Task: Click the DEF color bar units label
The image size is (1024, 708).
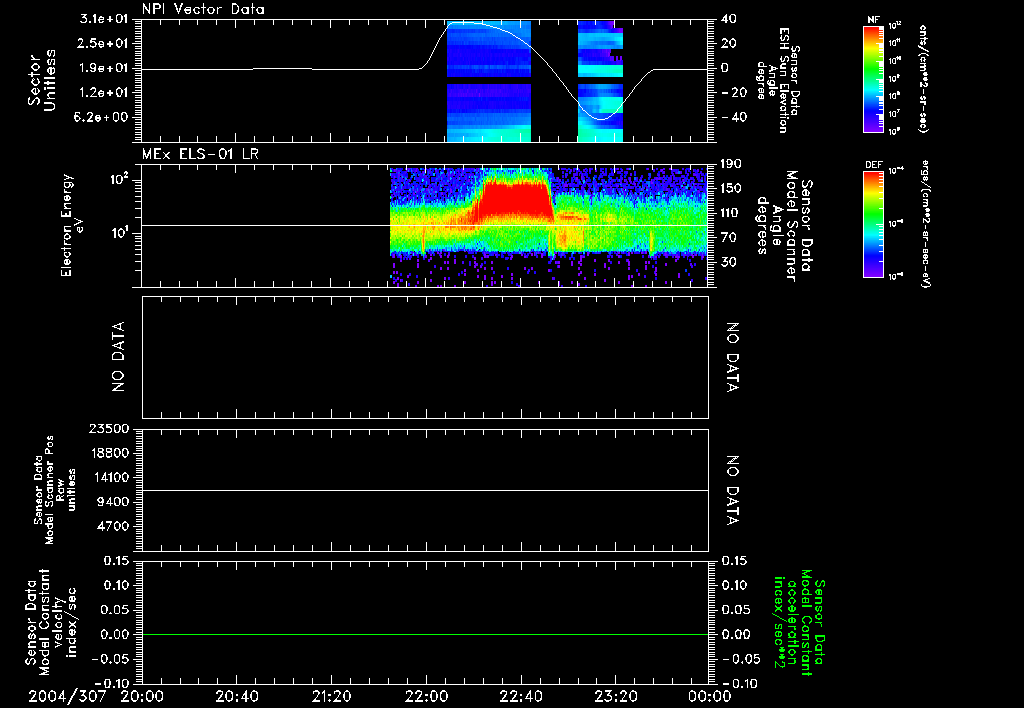Action: [x=925, y=224]
